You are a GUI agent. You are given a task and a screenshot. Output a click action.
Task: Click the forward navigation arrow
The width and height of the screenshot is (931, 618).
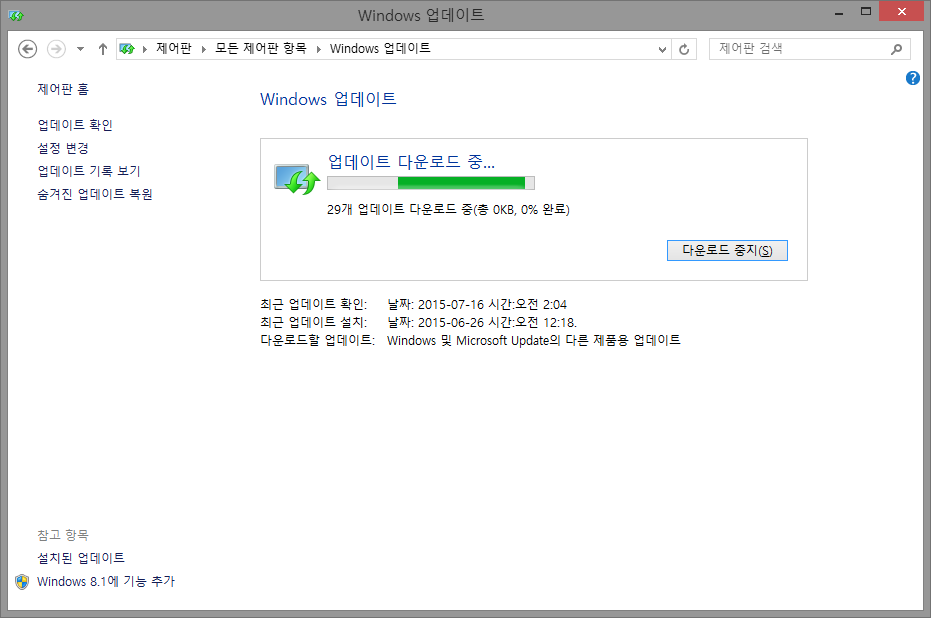(x=56, y=49)
